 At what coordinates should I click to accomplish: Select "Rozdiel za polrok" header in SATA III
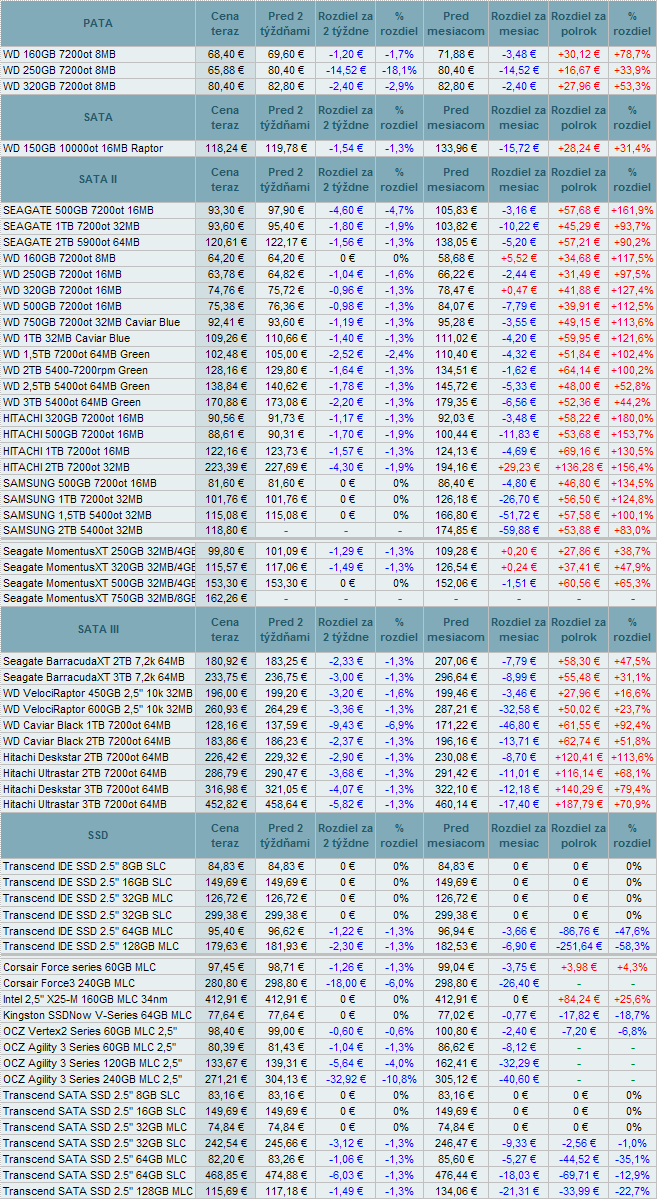tap(578, 630)
